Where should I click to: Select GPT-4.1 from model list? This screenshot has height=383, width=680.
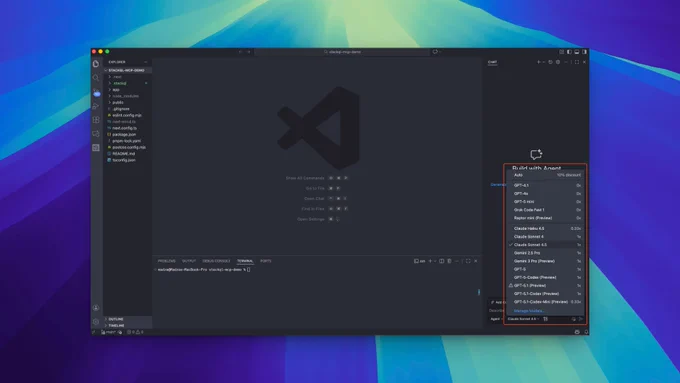coord(546,186)
